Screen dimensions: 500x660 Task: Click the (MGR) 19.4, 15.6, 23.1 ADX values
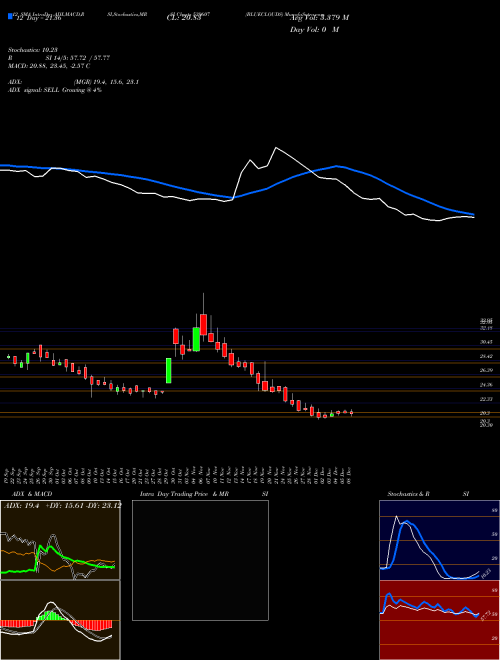(x=106, y=82)
